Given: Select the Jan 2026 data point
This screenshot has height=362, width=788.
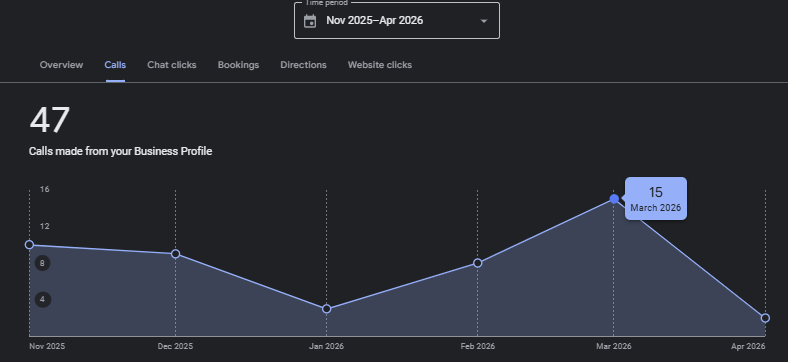Looking at the screenshot, I should click(x=327, y=309).
